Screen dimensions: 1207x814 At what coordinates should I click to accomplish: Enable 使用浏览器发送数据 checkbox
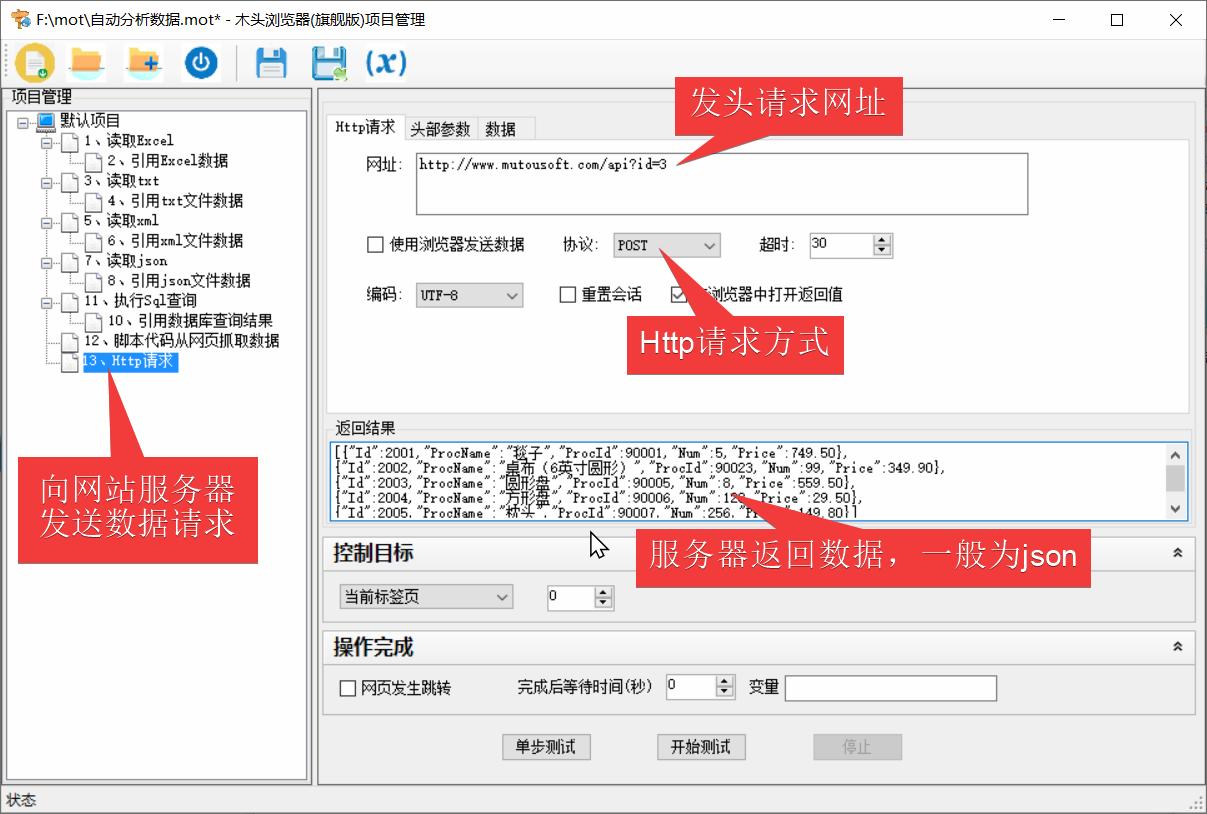pos(375,243)
